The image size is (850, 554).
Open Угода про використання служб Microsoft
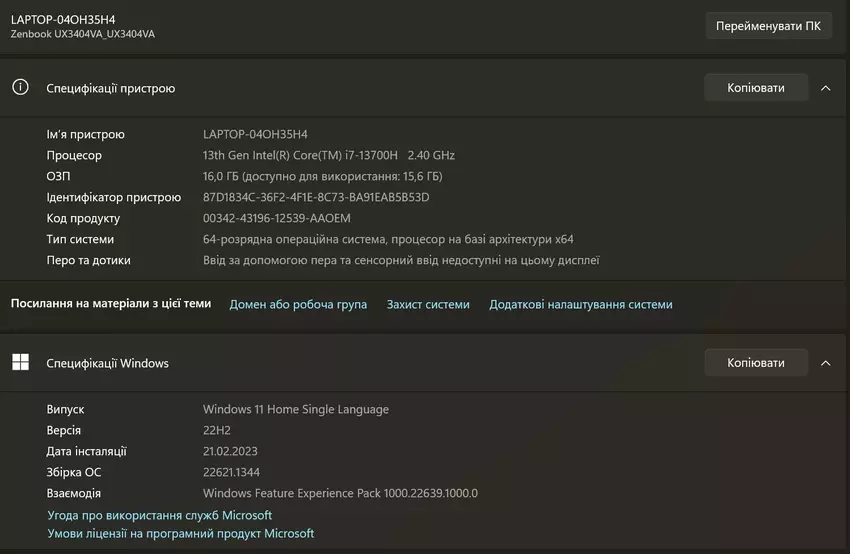[x=160, y=515]
